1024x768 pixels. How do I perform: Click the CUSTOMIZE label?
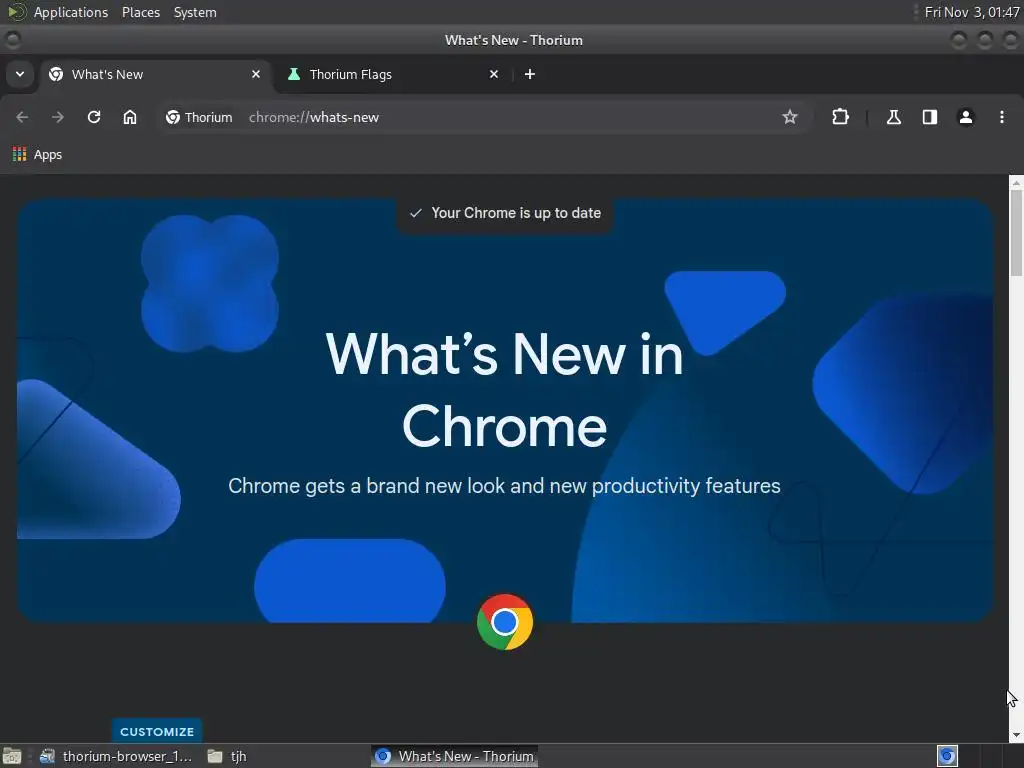click(x=157, y=731)
